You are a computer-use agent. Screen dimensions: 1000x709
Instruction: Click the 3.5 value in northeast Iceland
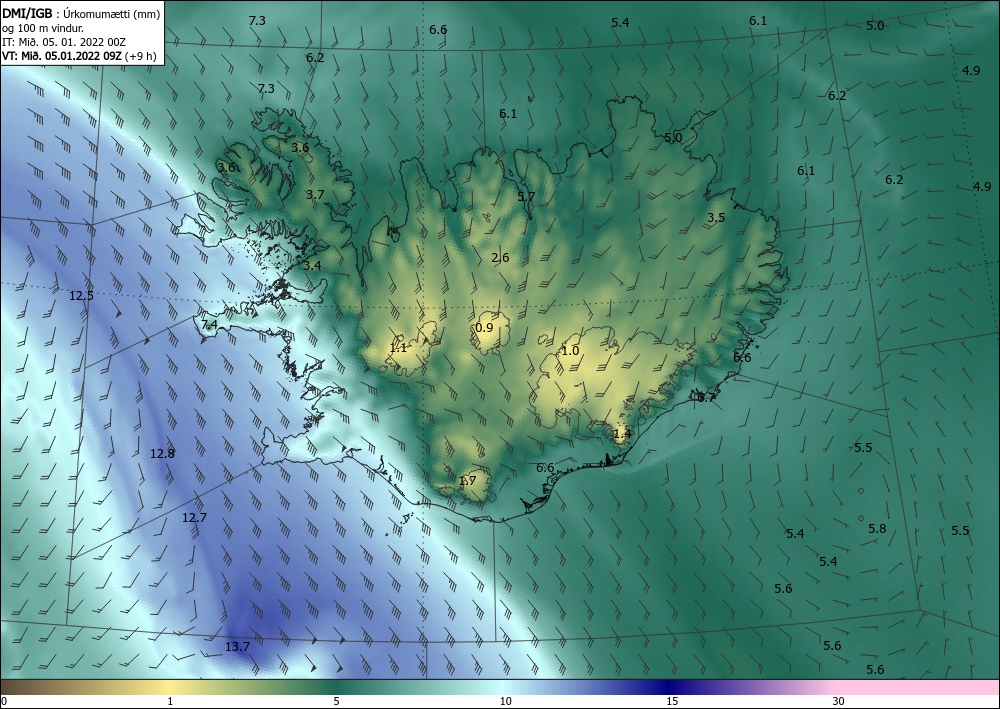pyautogui.click(x=716, y=217)
